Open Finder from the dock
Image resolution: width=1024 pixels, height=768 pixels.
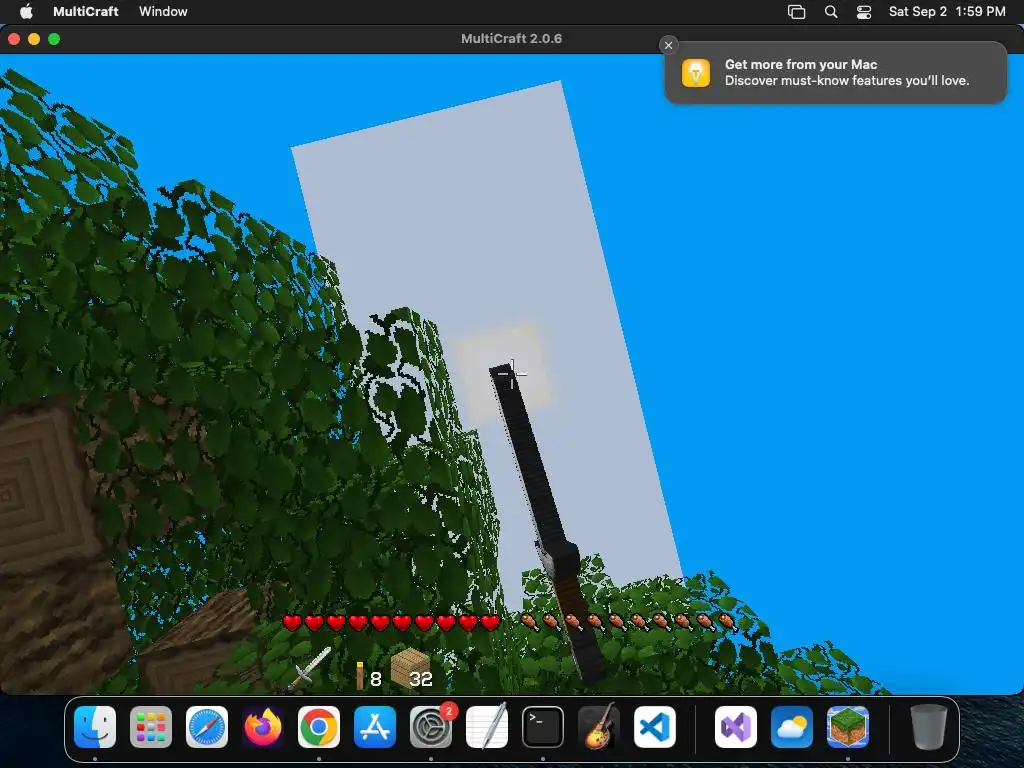pyautogui.click(x=95, y=727)
